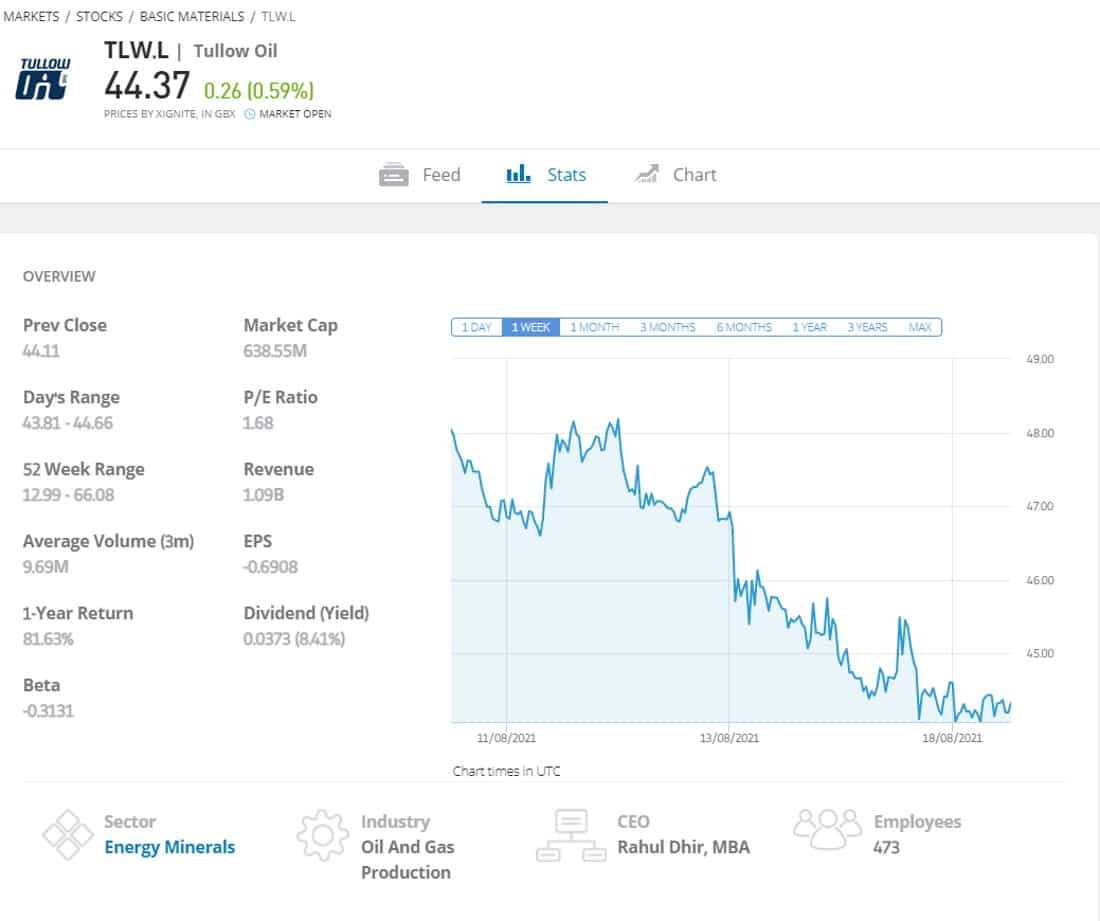Go to the BASIC MATERIALS breadcrumb

[192, 16]
